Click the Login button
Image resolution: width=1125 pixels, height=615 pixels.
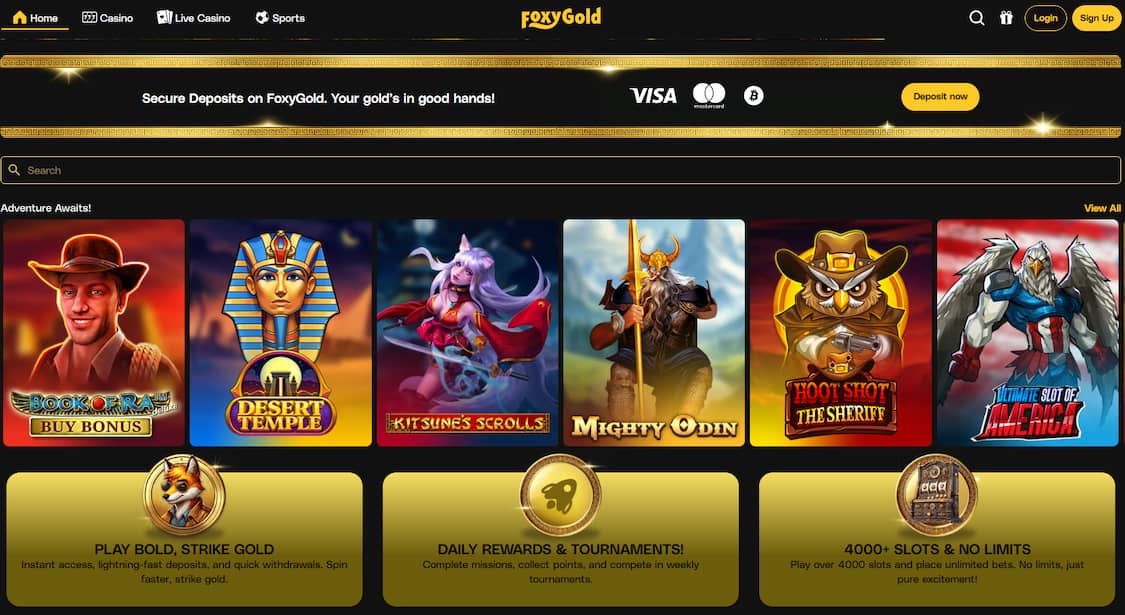[1045, 18]
